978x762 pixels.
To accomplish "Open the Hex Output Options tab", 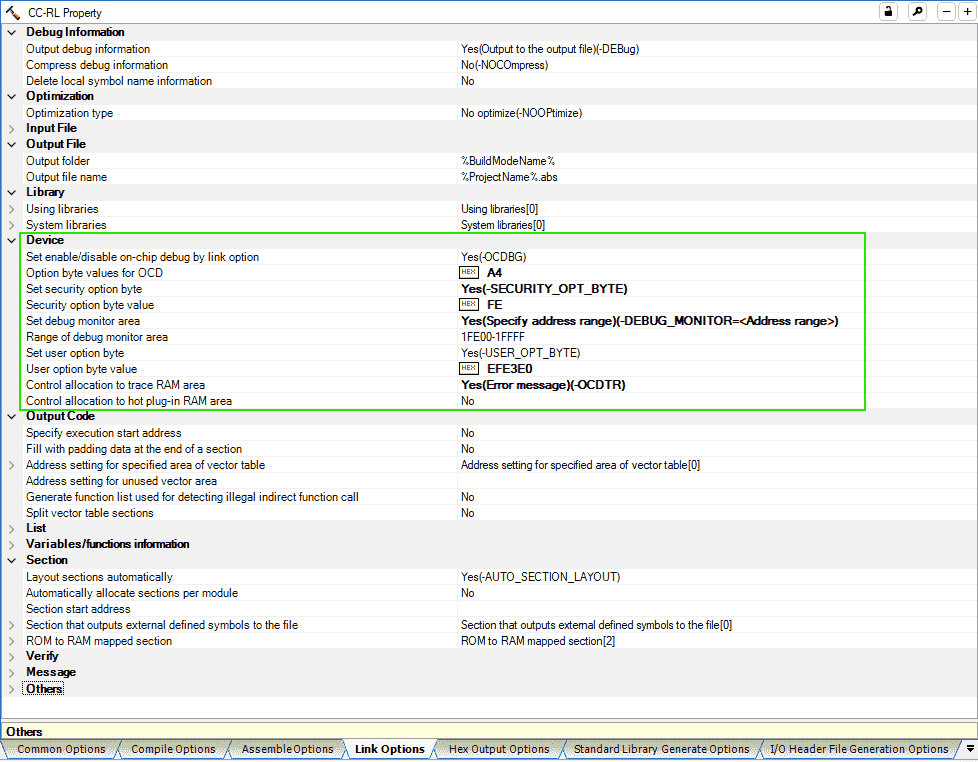I will point(499,749).
